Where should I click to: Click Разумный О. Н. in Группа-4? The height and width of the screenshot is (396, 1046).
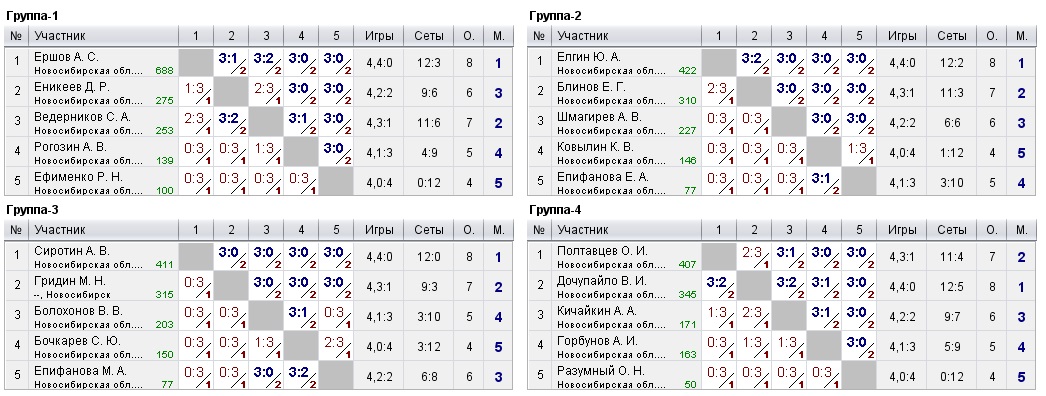600,371
